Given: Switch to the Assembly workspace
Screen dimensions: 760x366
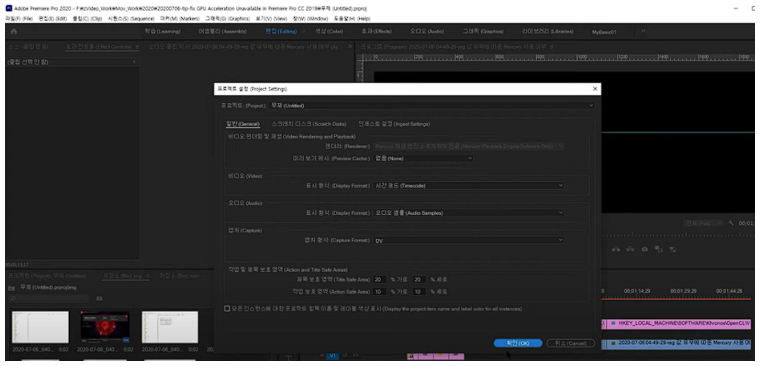Looking at the screenshot, I should point(222,32).
